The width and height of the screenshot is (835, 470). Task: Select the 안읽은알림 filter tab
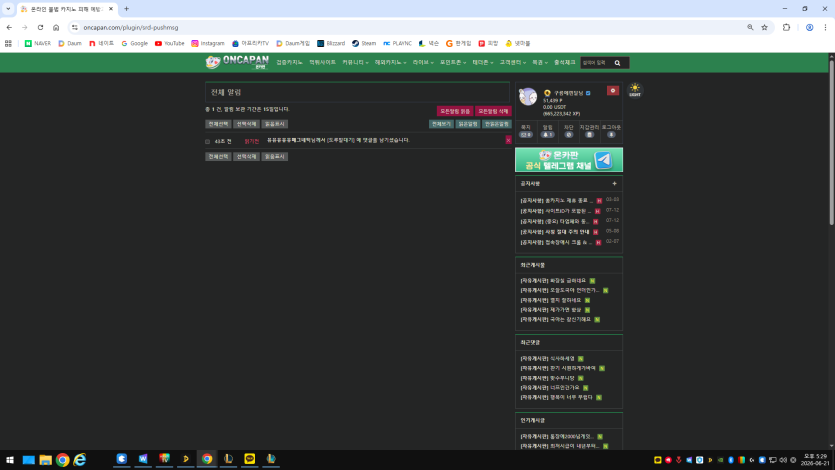coord(496,124)
